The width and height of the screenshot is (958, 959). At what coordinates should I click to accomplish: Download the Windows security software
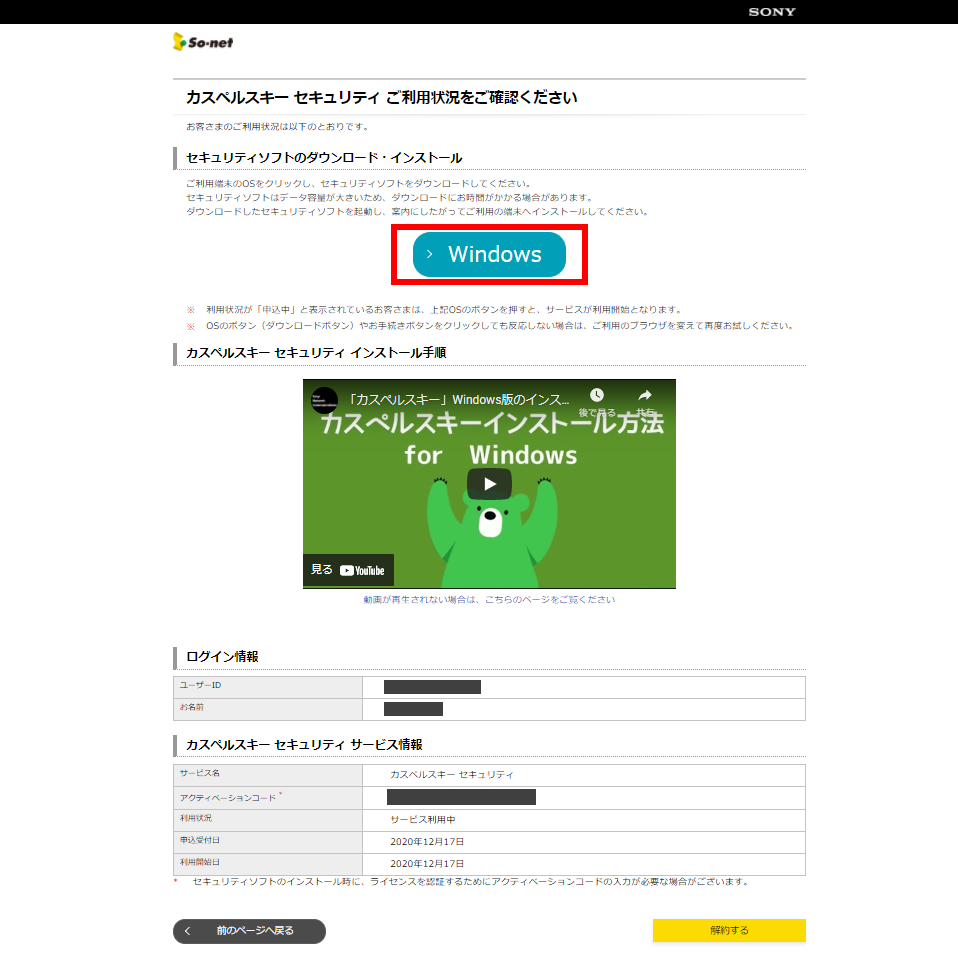click(489, 254)
